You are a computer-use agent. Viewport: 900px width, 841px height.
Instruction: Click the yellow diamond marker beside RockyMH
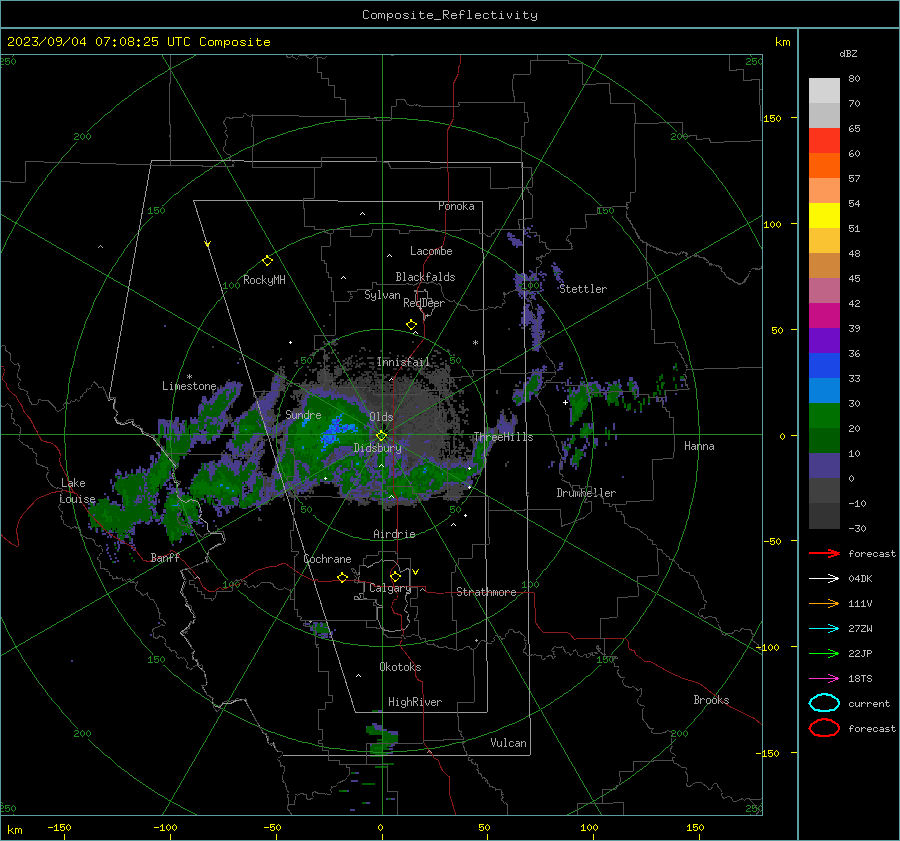pos(267,261)
